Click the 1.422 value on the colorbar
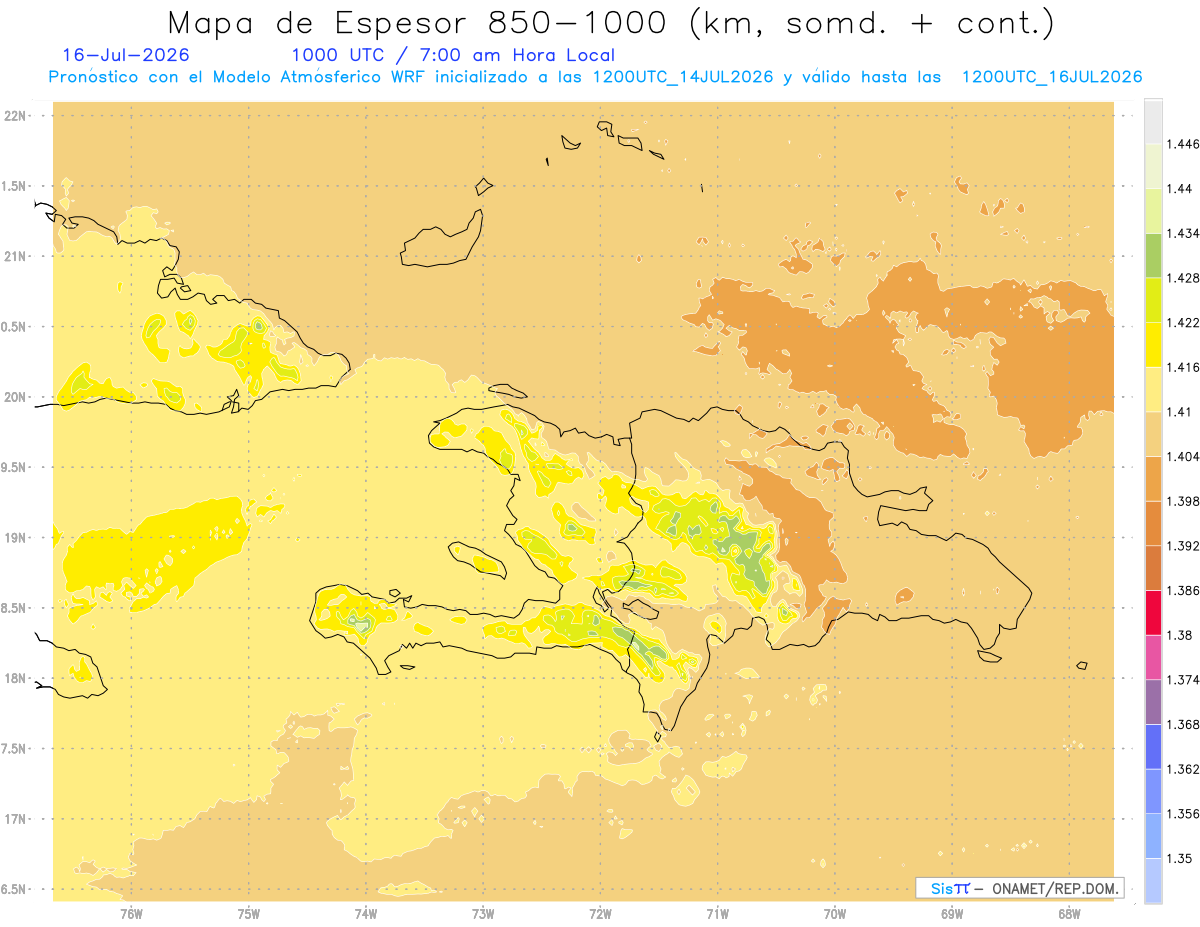 coord(1183,323)
